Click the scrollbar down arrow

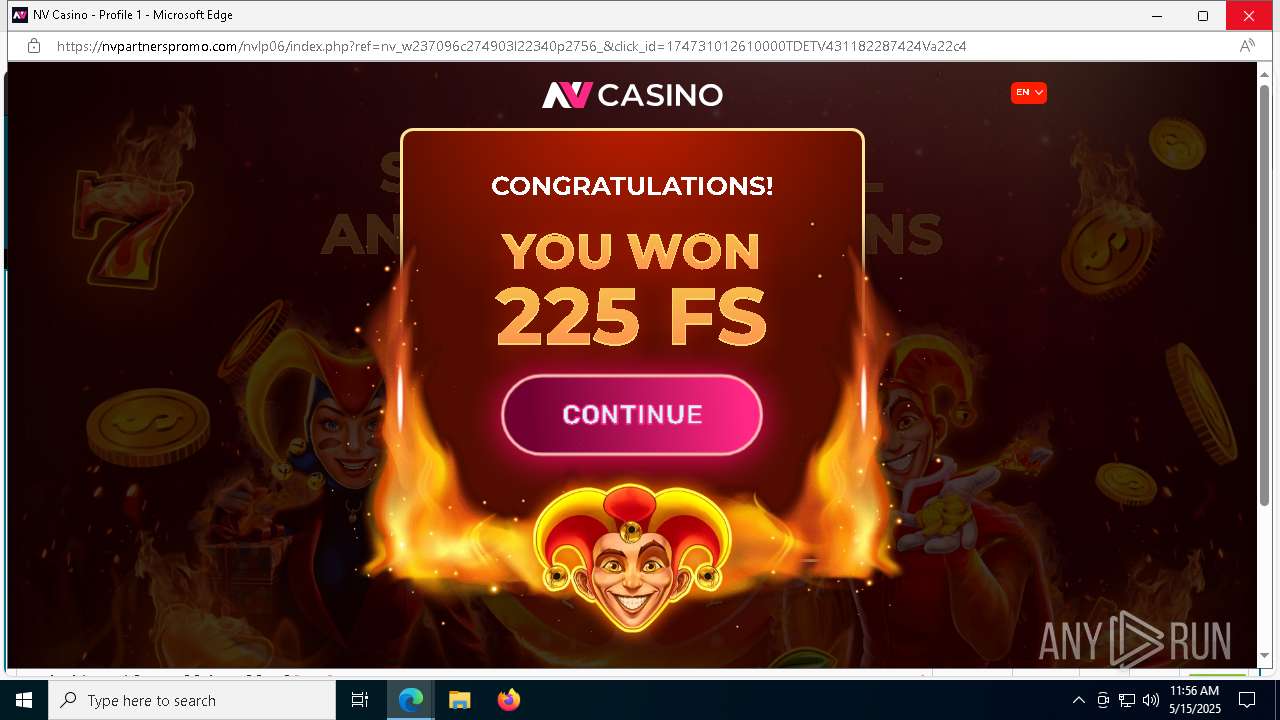point(1264,656)
